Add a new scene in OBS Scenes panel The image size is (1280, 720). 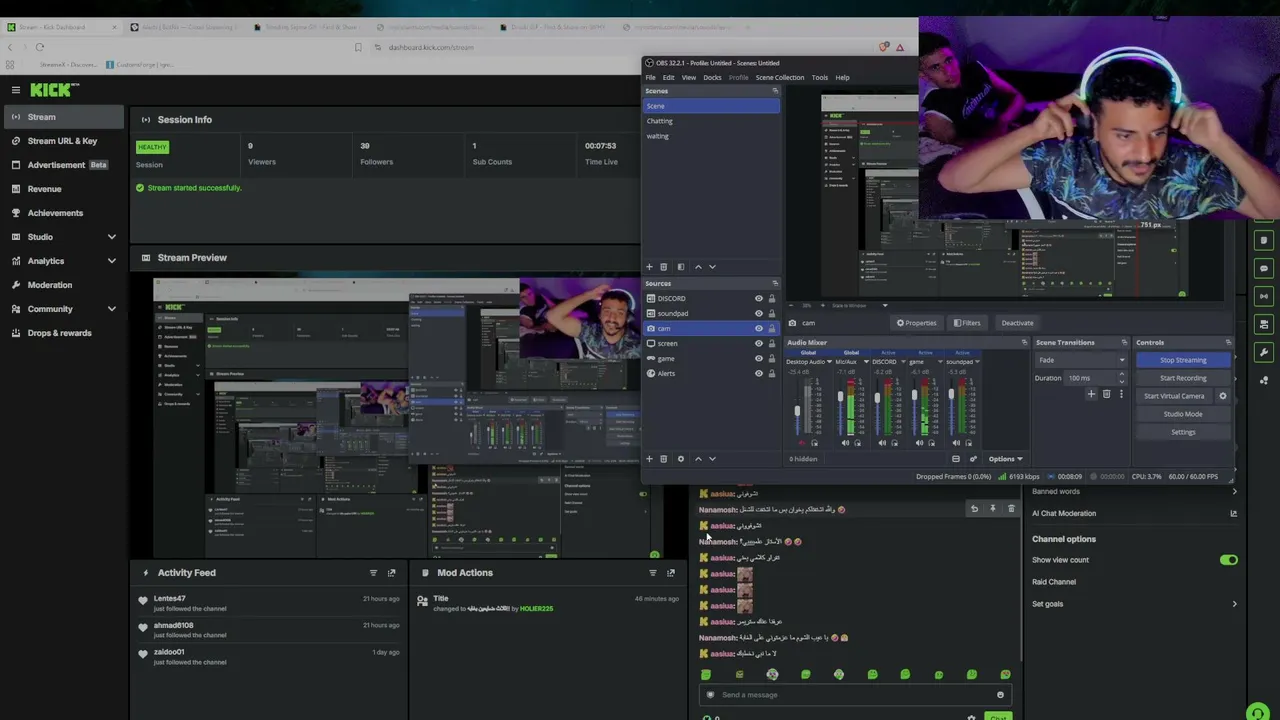(x=649, y=267)
